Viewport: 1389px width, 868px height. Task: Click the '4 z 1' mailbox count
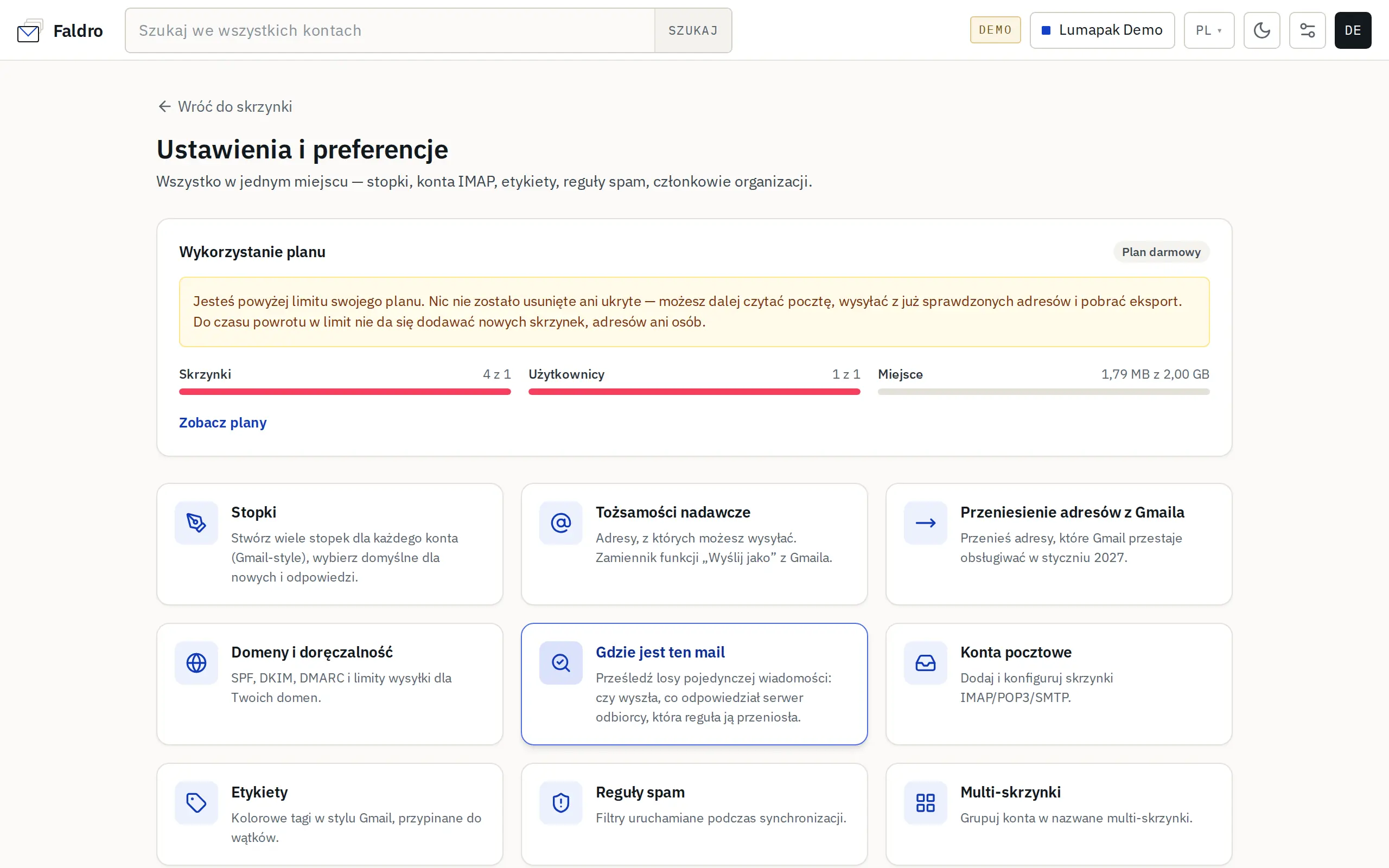tap(496, 374)
